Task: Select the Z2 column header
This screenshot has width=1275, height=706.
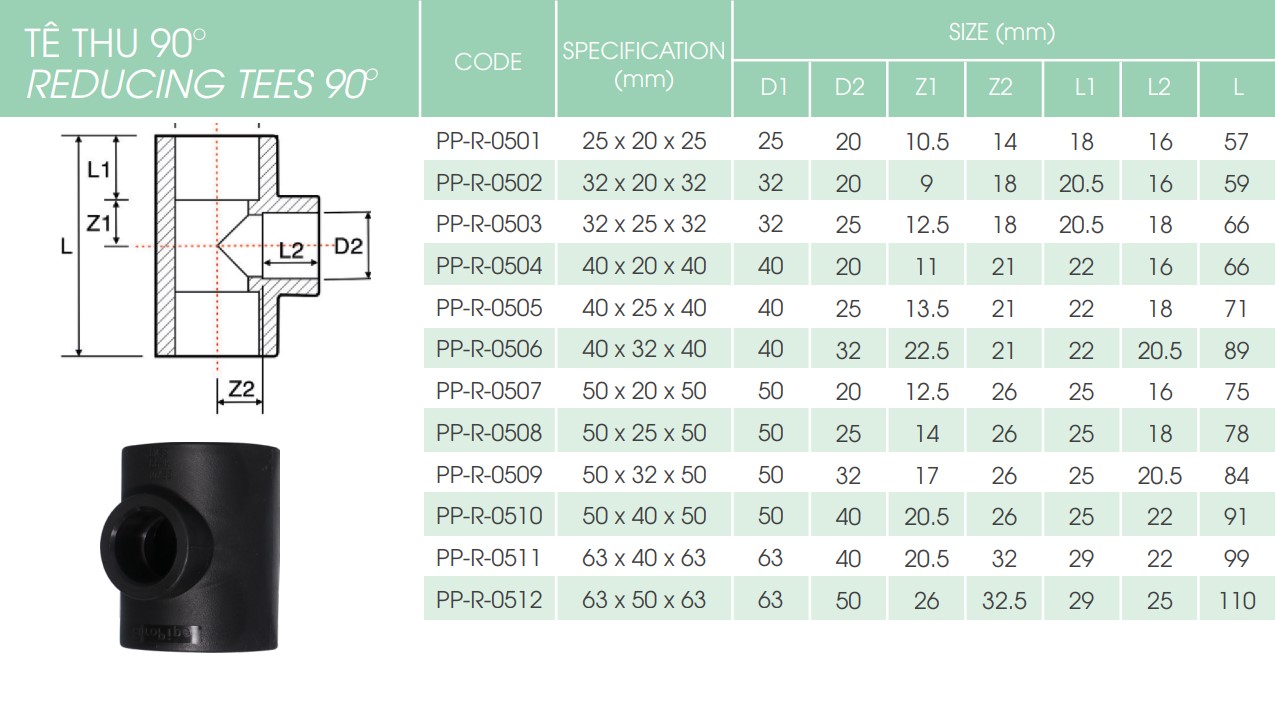Action: 1003,88
